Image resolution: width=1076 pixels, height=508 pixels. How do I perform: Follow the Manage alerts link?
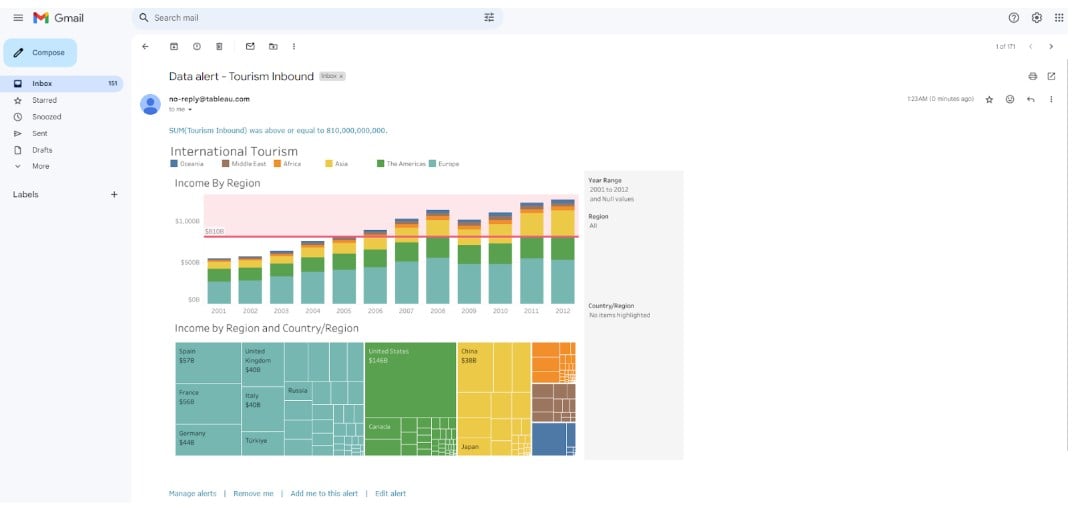(x=192, y=493)
